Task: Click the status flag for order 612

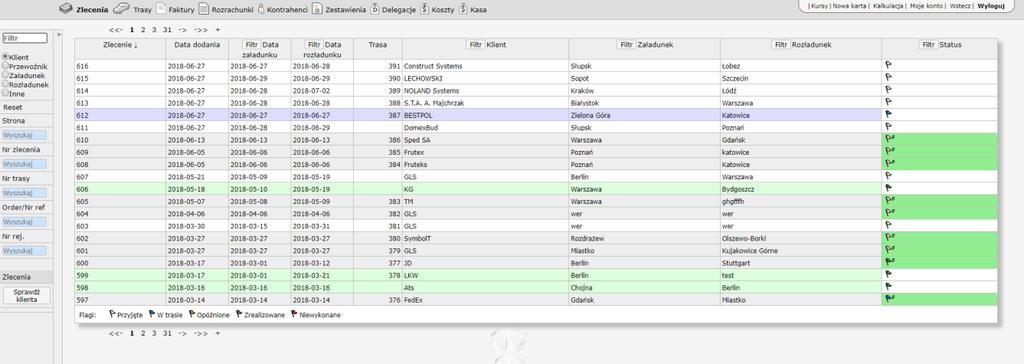Action: 888,115
